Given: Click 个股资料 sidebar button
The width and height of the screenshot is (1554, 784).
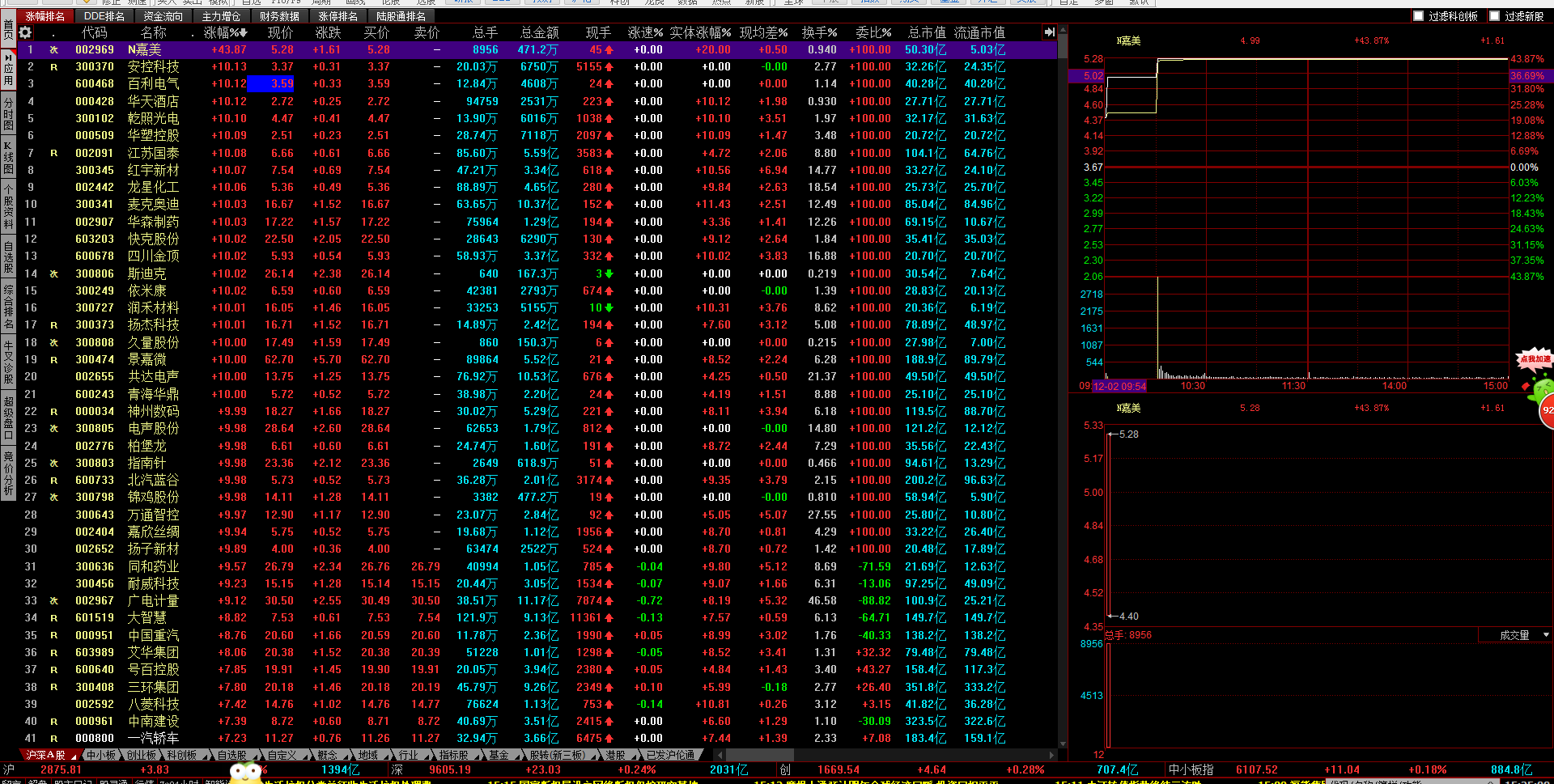Looking at the screenshot, I should [8, 206].
